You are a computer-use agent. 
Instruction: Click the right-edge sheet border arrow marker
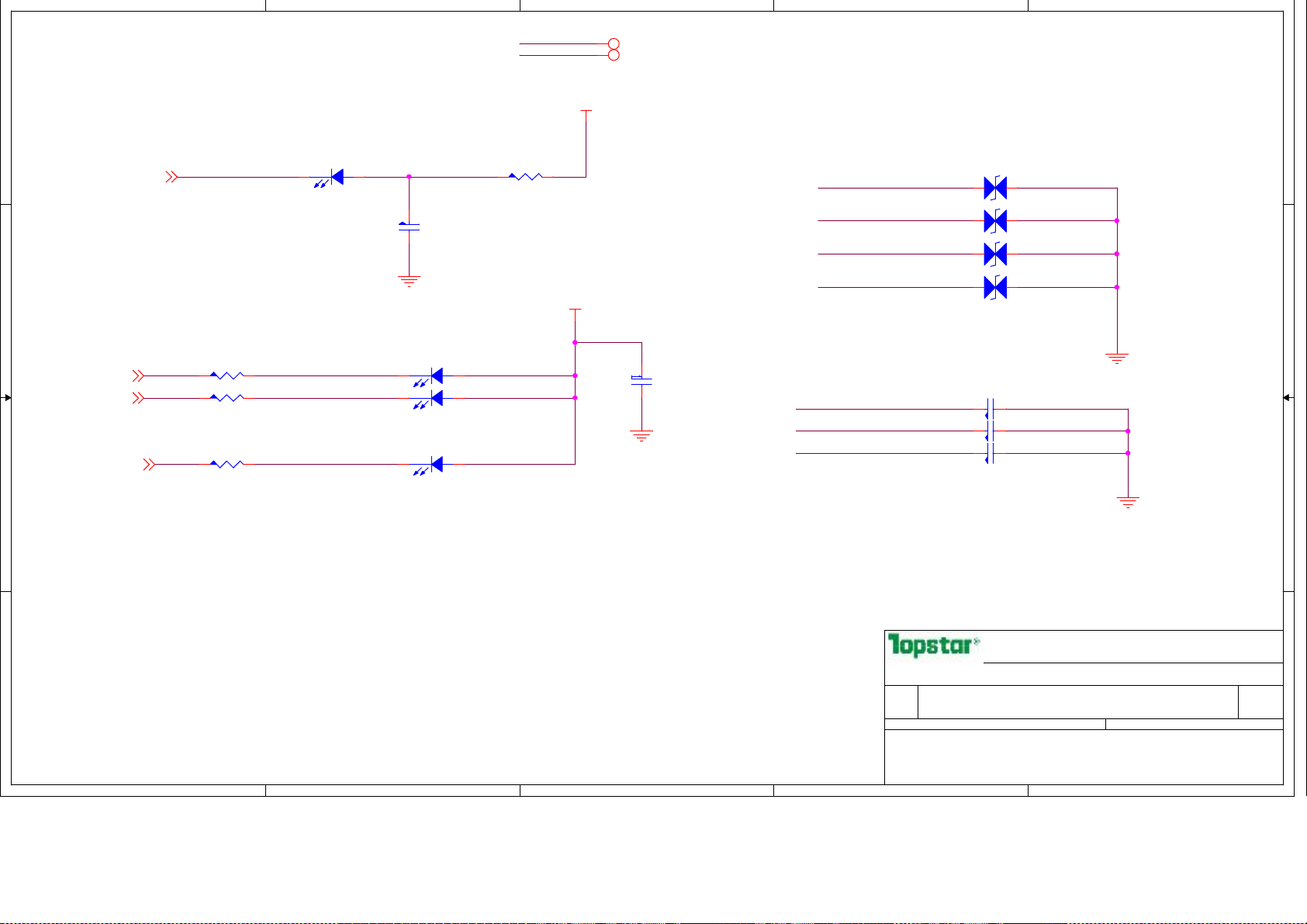pyautogui.click(x=1287, y=398)
